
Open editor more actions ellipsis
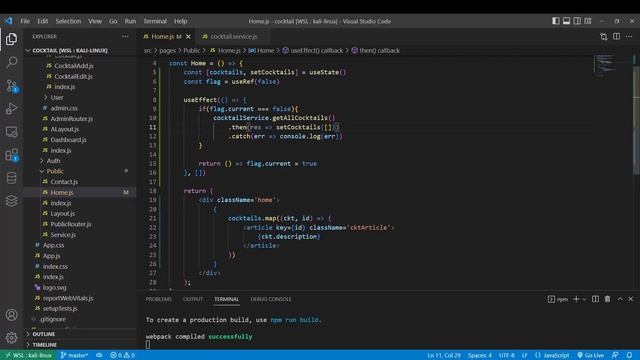(x=629, y=37)
